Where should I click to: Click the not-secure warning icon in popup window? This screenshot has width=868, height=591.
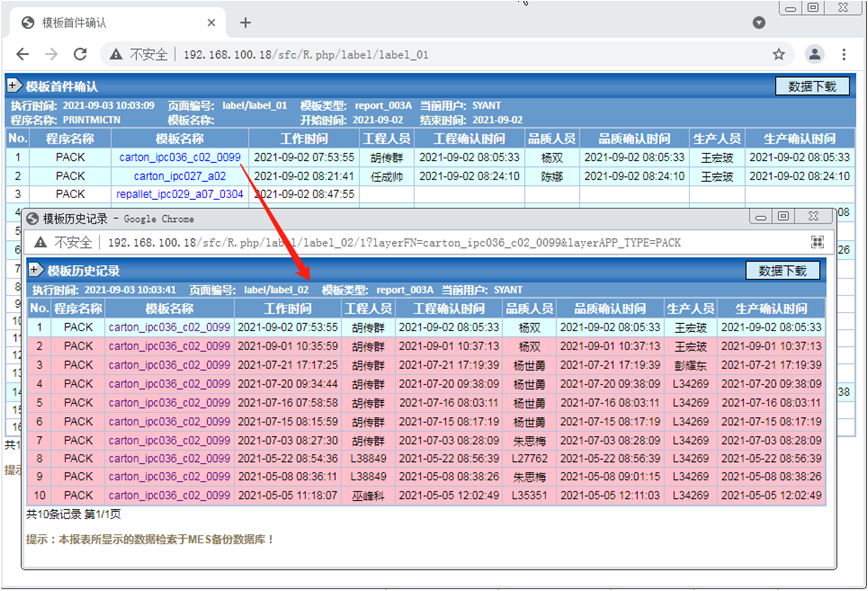coord(41,242)
